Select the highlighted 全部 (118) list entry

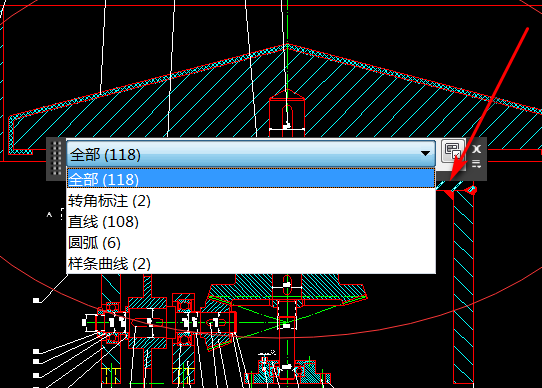tap(251, 179)
